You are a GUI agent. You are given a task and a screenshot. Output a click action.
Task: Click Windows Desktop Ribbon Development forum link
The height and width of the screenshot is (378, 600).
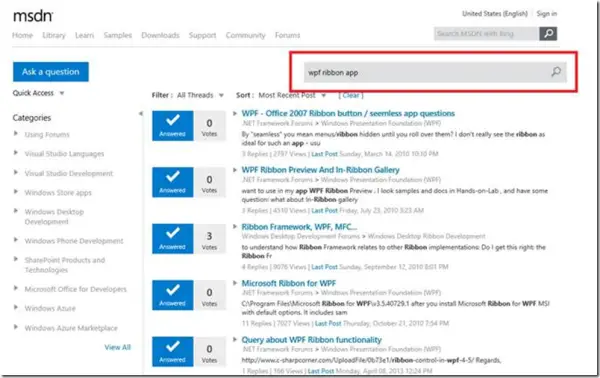pyautogui.click(x=426, y=236)
